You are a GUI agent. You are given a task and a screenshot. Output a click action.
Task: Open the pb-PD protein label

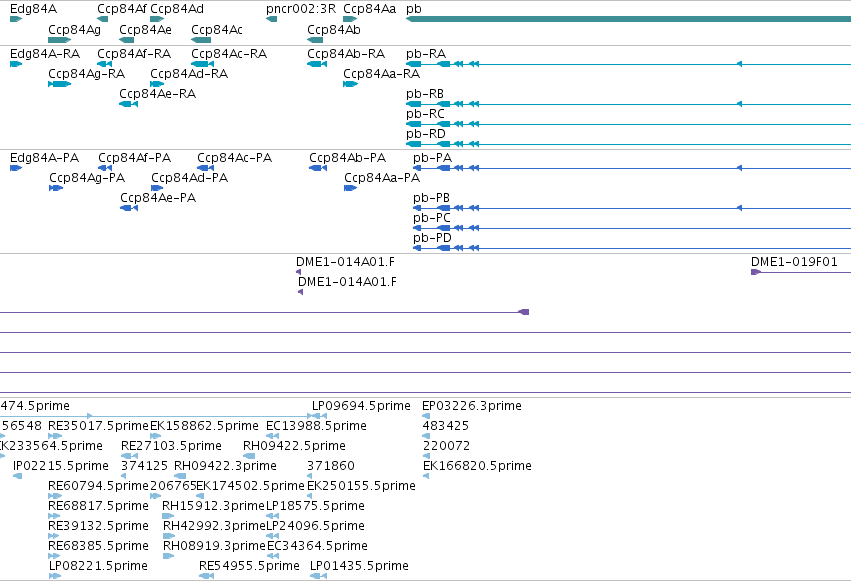[432, 238]
